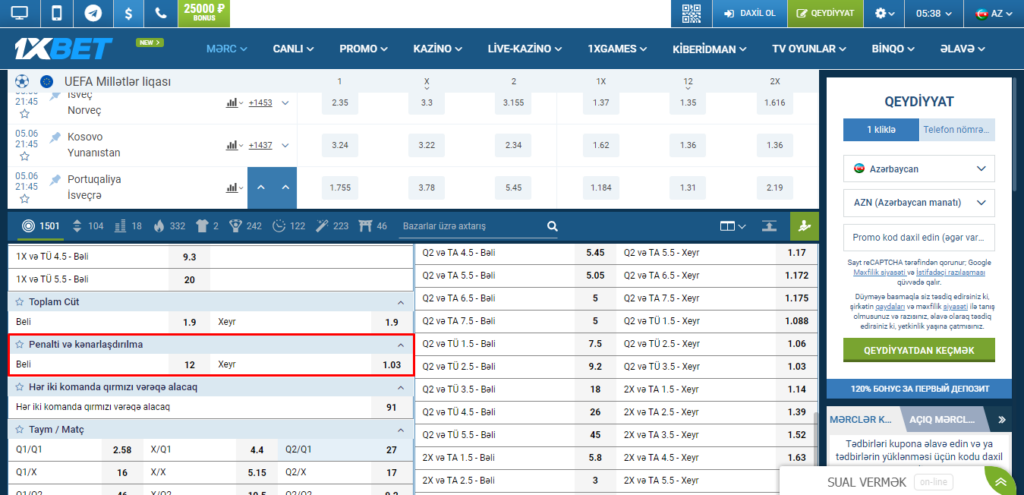Favorite the Toplam Cüt market star
Screen dimensions: 1024x495
[x=20, y=302]
